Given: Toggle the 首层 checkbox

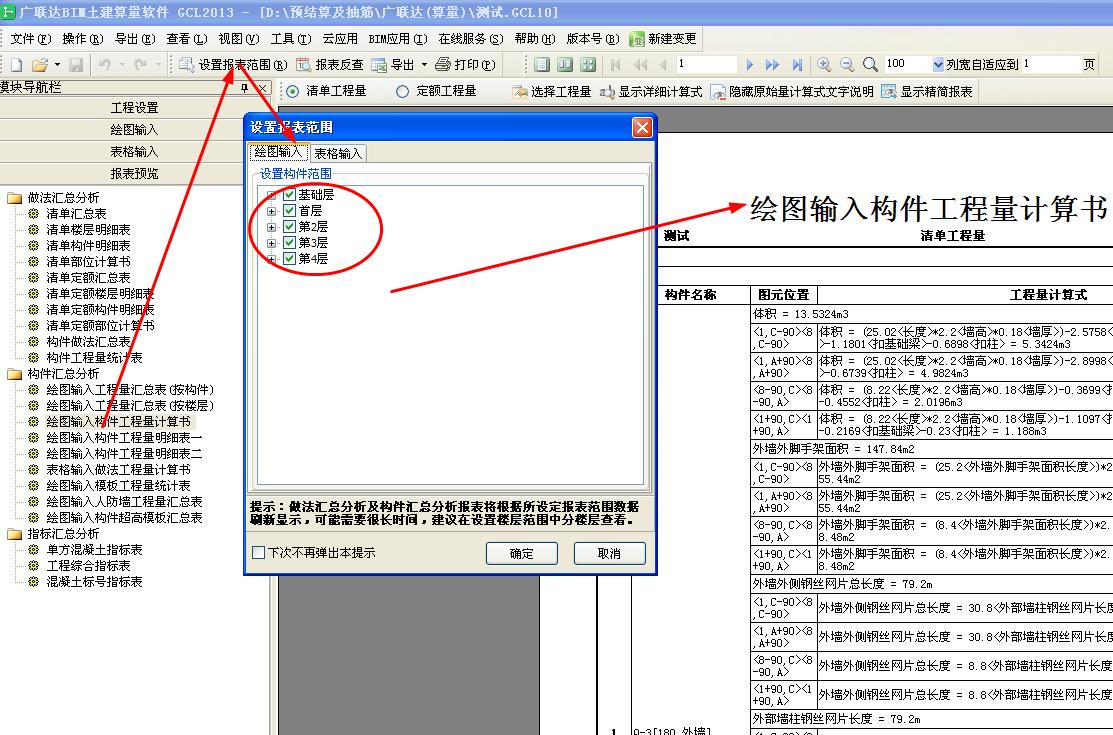Looking at the screenshot, I should click(289, 211).
